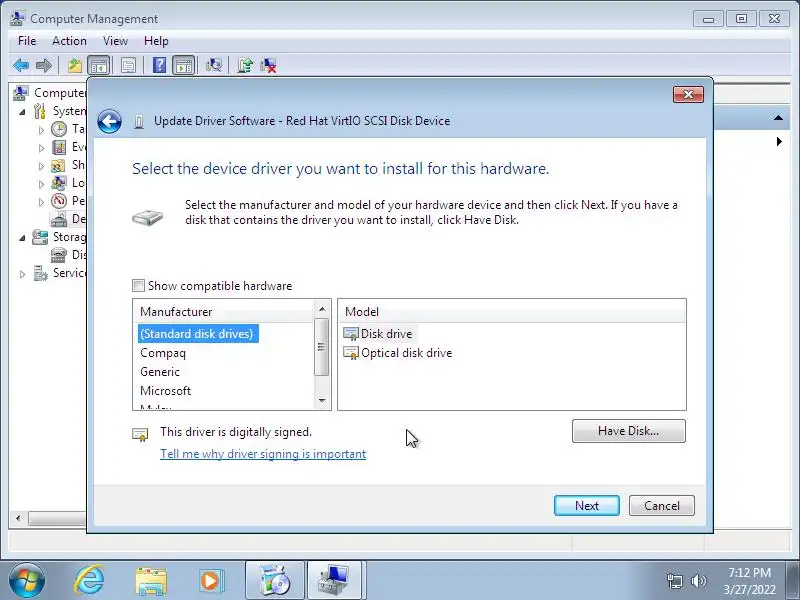Click console tree horizontal scroll left arrow
Screen dimensions: 800x600
18,518
